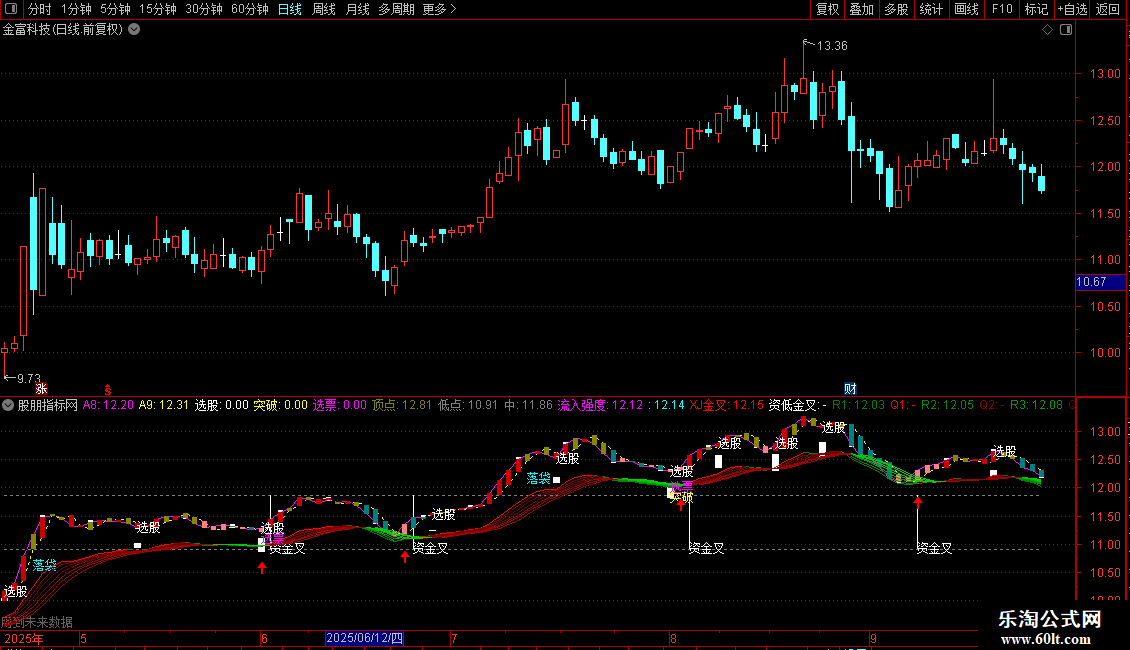Screen dimensions: 1130x650
Task: Open F10 company info
Action: (1002, 9)
